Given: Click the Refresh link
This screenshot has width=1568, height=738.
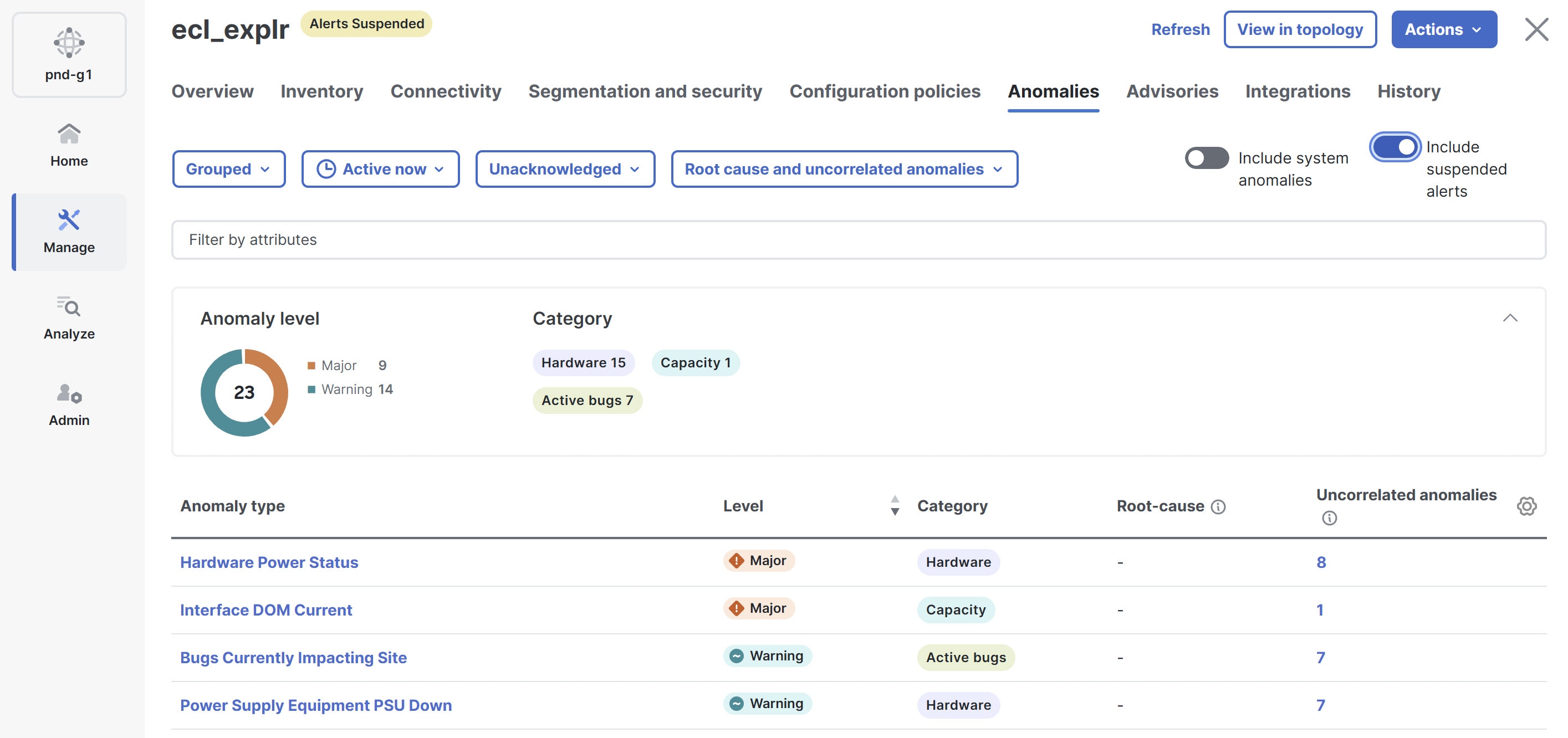Looking at the screenshot, I should tap(1180, 29).
